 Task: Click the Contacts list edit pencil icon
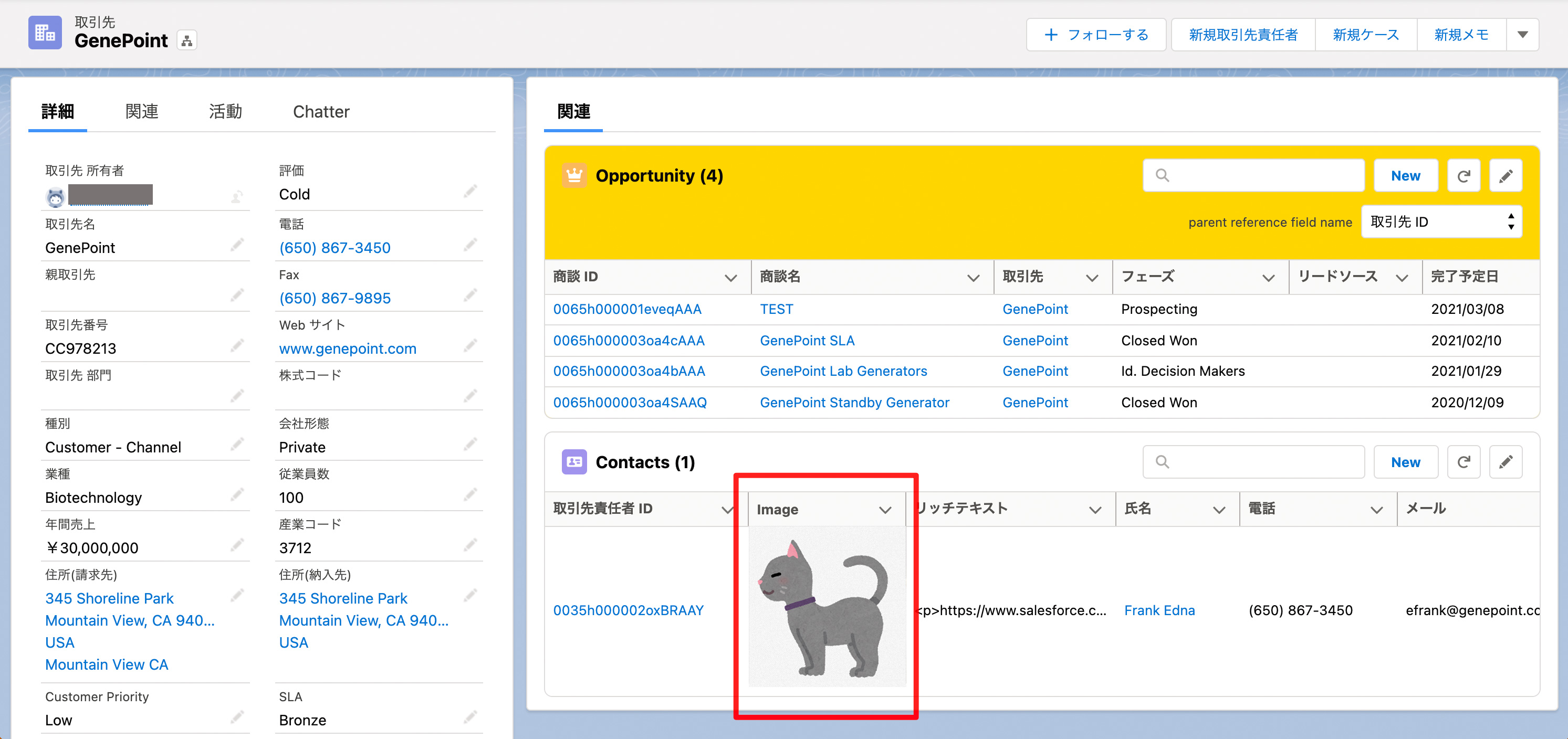coord(1506,462)
